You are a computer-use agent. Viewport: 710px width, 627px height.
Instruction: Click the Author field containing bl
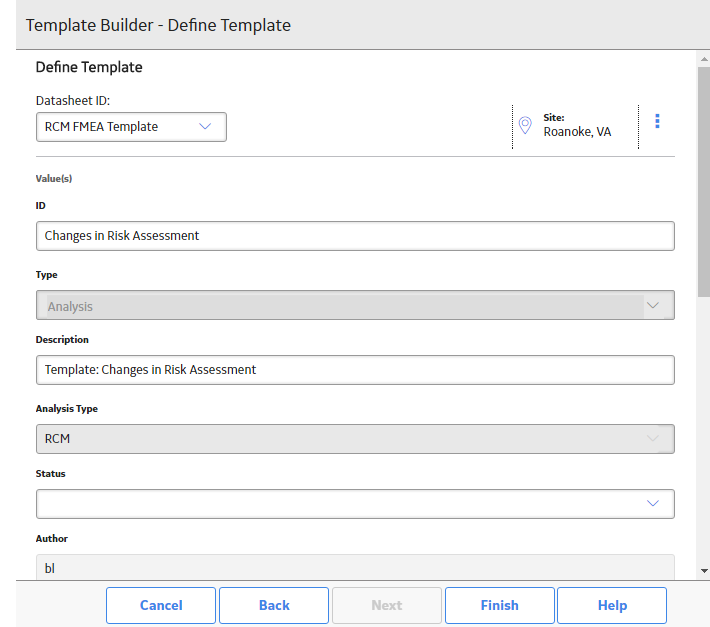[x=355, y=567]
